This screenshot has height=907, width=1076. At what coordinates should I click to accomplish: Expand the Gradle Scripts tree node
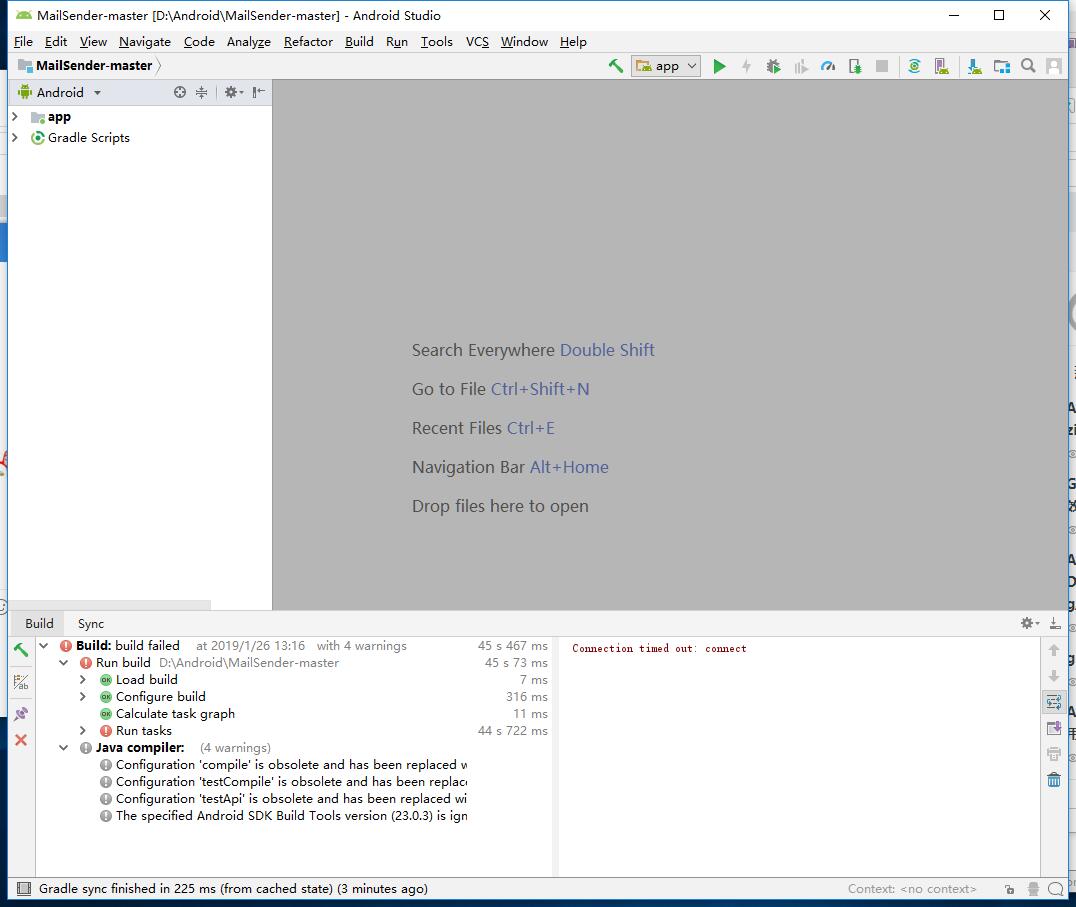pyautogui.click(x=15, y=137)
